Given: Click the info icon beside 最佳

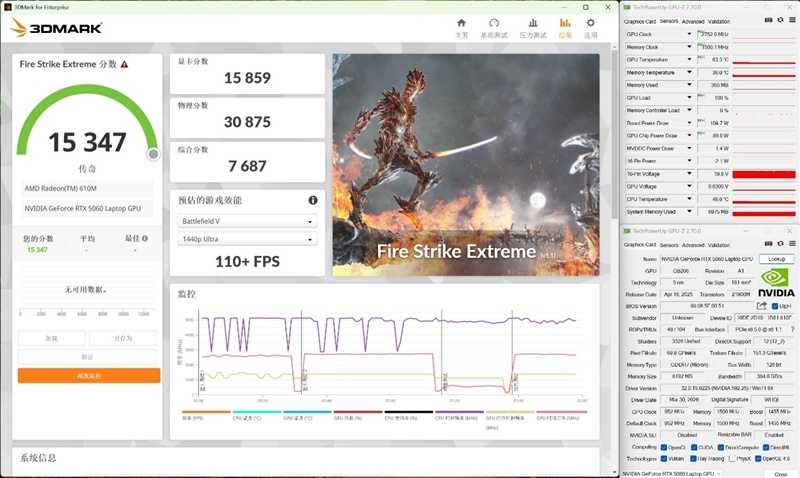Looking at the screenshot, I should coord(145,238).
